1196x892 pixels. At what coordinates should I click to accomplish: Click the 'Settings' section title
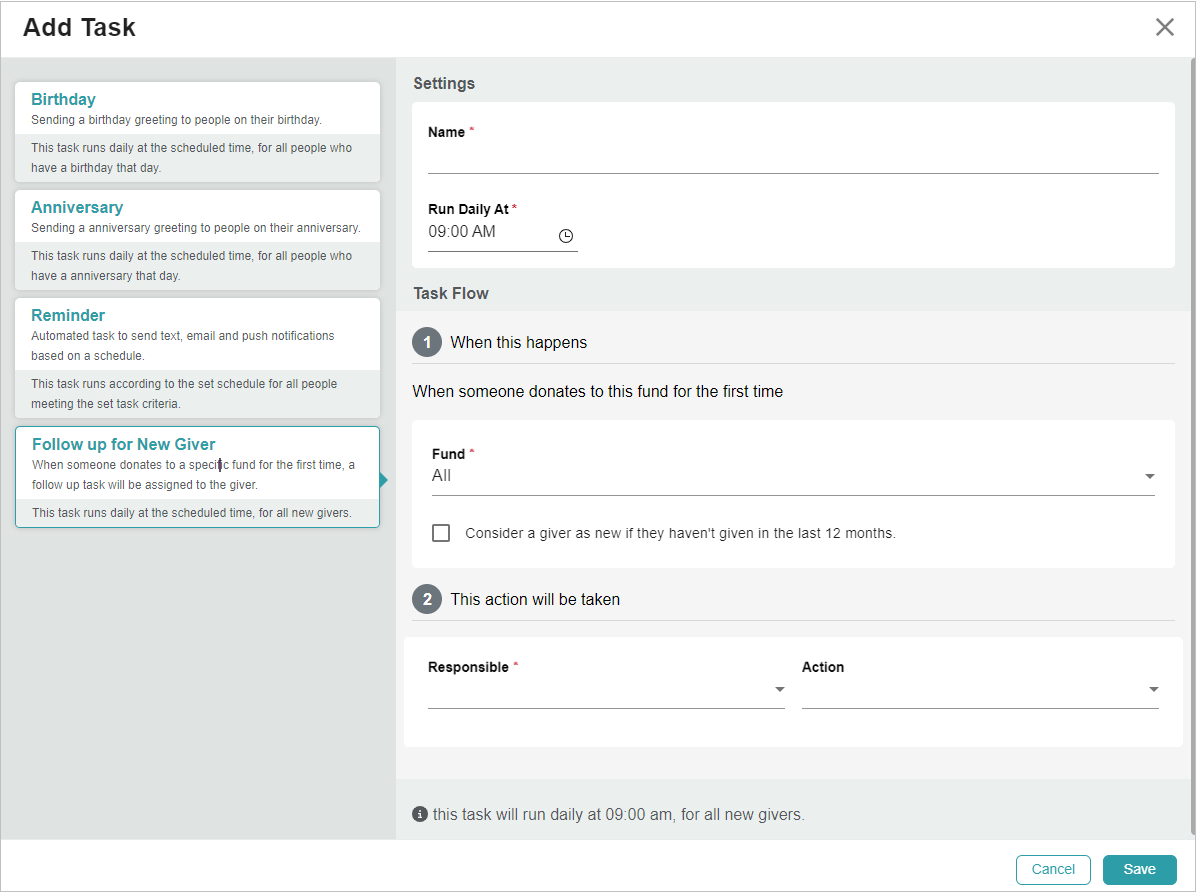(444, 83)
